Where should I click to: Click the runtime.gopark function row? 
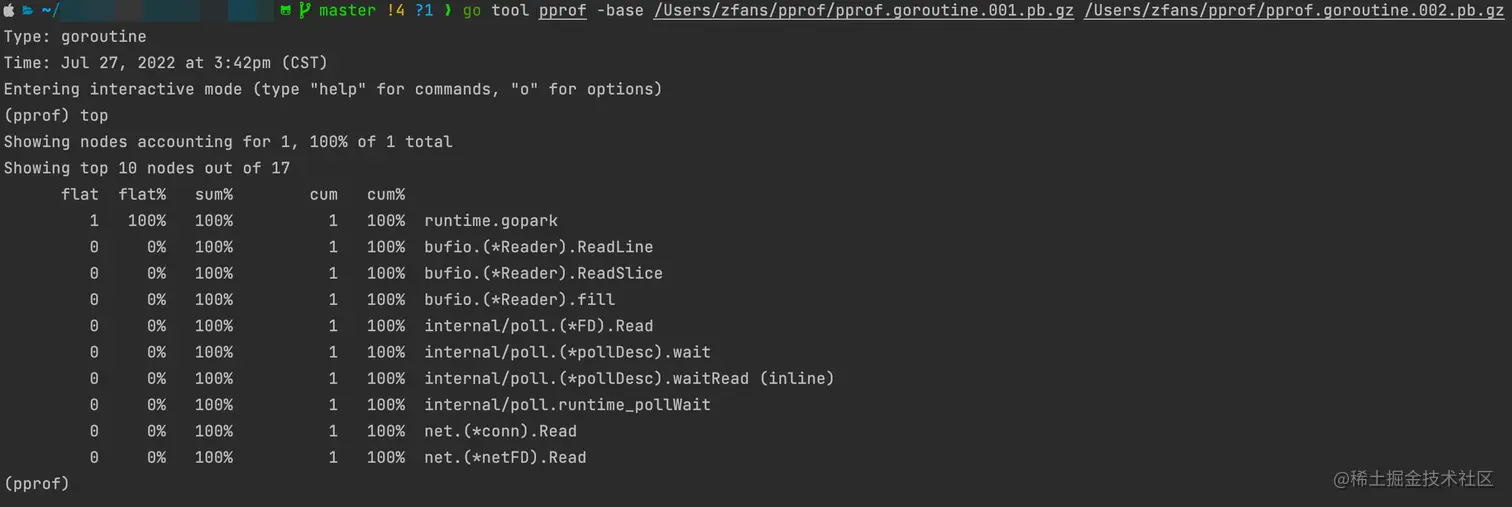(x=491, y=221)
